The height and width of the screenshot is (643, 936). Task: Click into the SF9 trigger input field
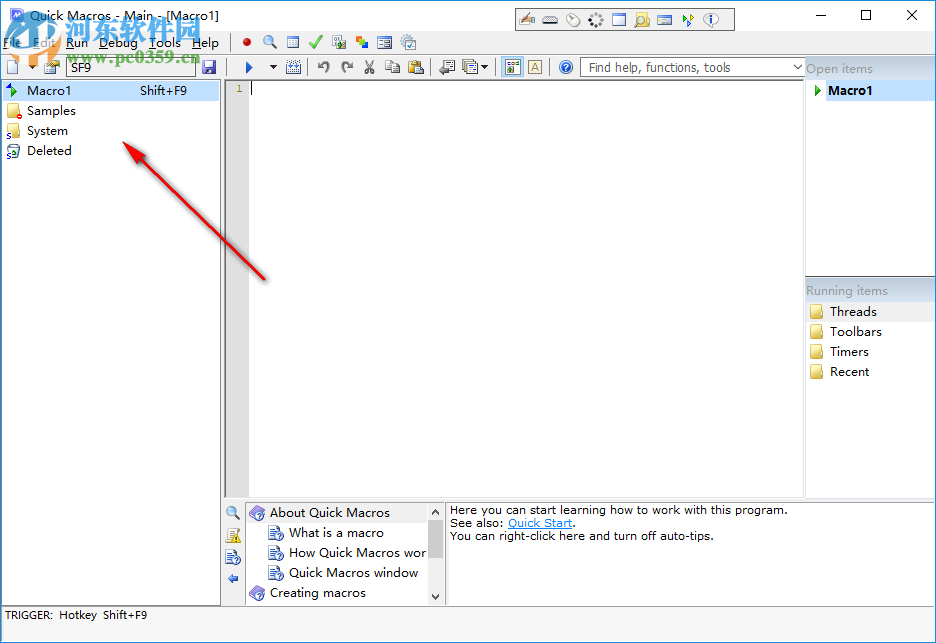point(131,67)
